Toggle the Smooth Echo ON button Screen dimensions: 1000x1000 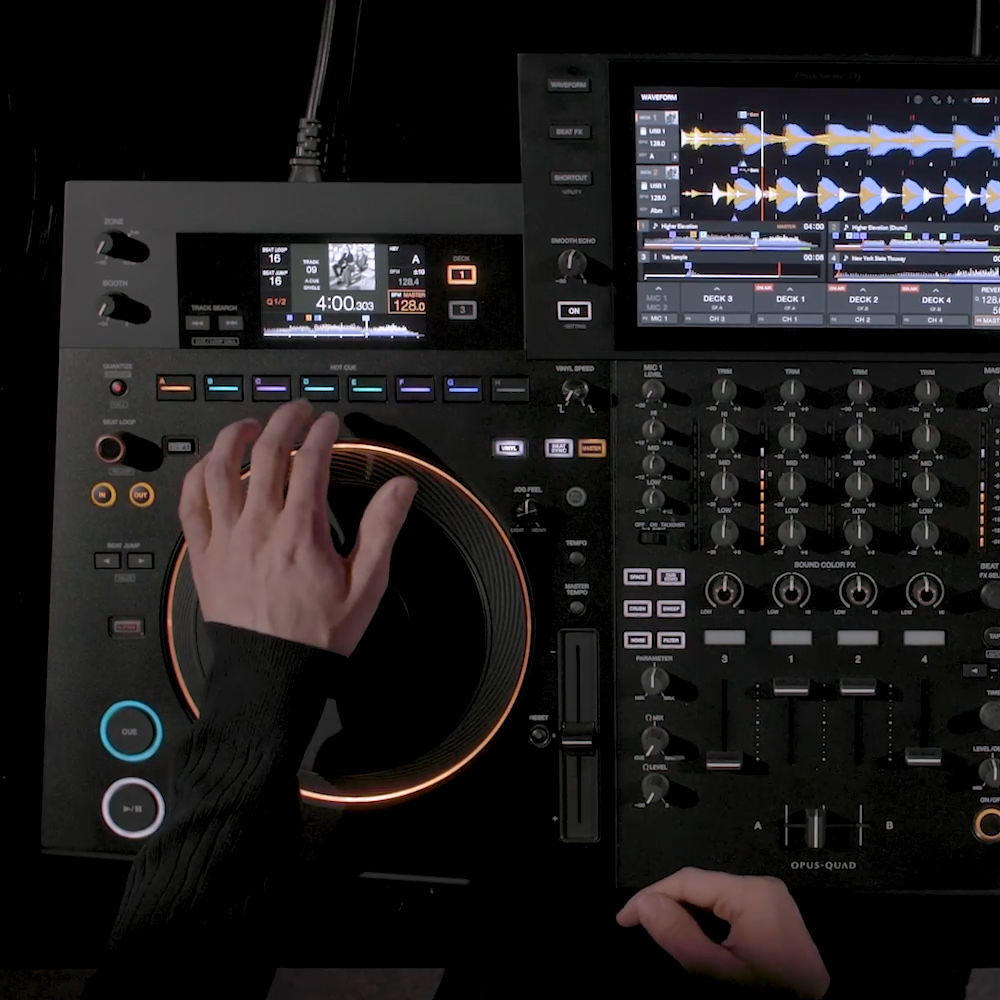(574, 311)
